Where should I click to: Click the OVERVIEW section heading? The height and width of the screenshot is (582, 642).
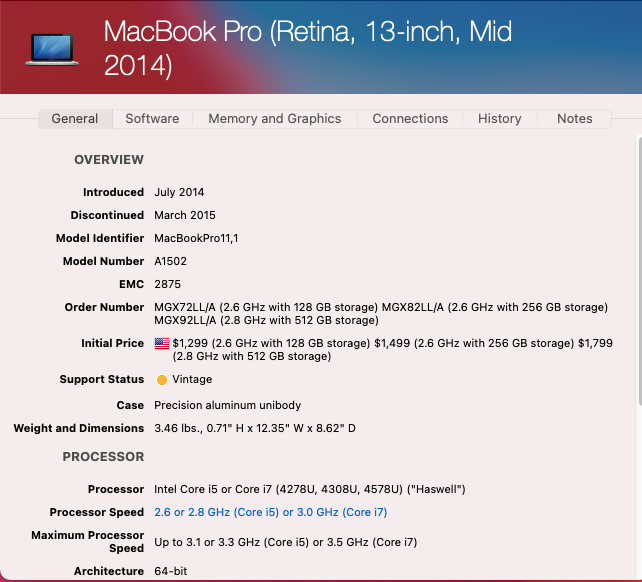(x=109, y=160)
